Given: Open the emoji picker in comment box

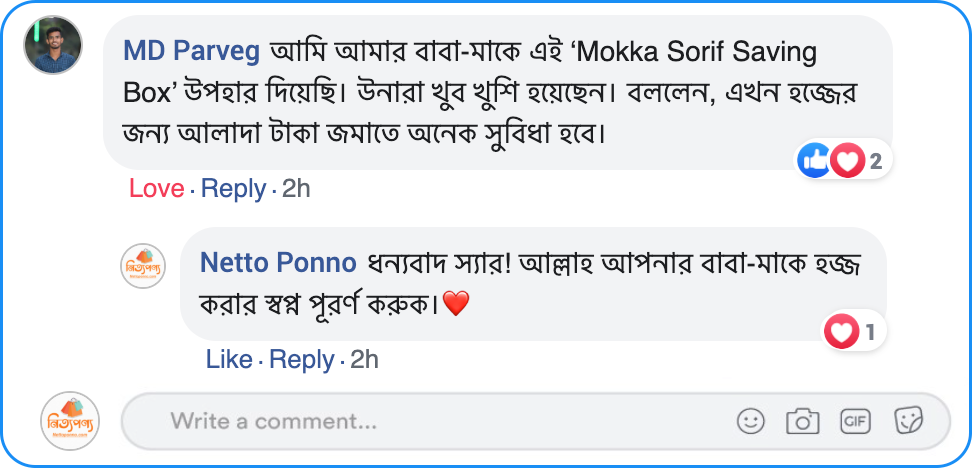Looking at the screenshot, I should (751, 421).
